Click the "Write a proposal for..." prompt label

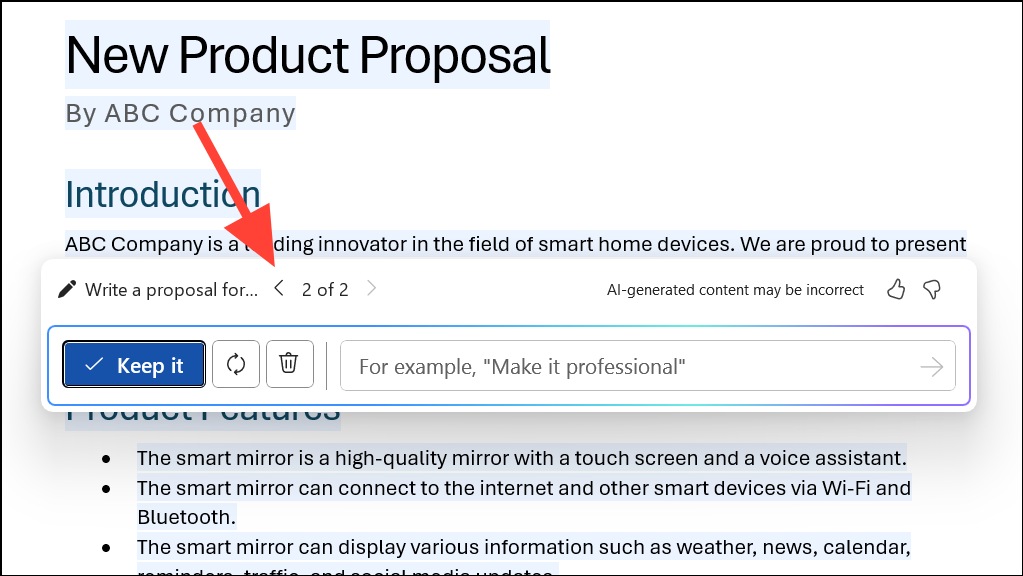click(x=170, y=289)
